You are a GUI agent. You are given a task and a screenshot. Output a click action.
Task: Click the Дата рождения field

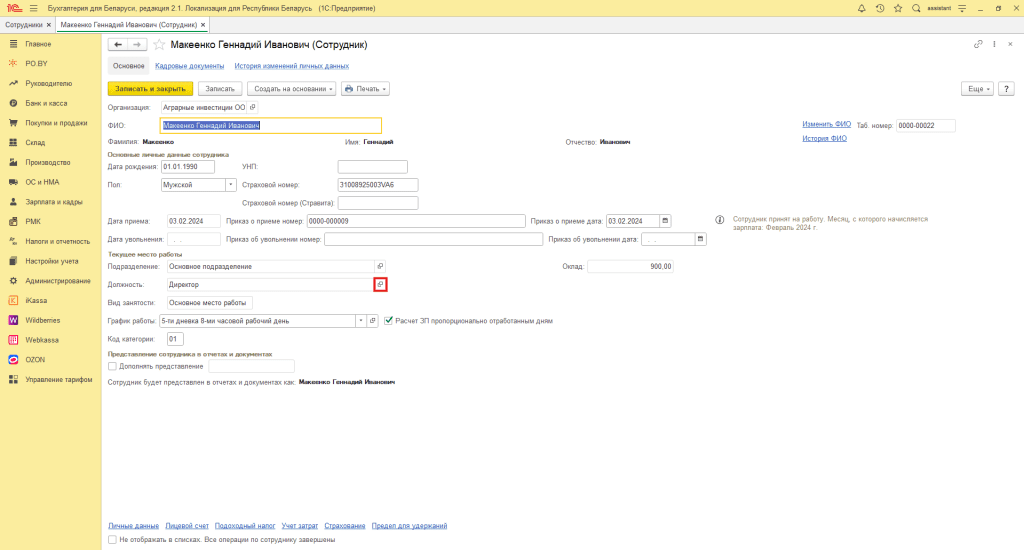coord(188,167)
